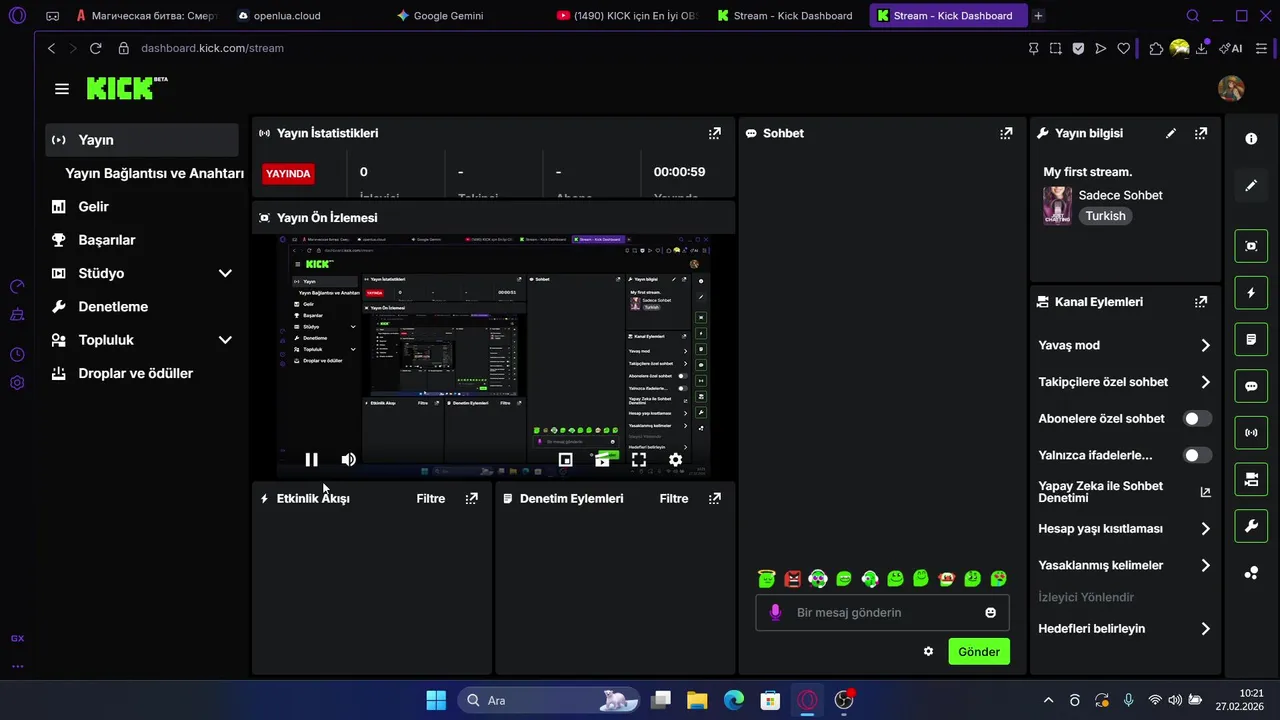Image resolution: width=1280 pixels, height=720 pixels.
Task: Open Filtre in Etkinlik Akışı panel
Action: [431, 498]
